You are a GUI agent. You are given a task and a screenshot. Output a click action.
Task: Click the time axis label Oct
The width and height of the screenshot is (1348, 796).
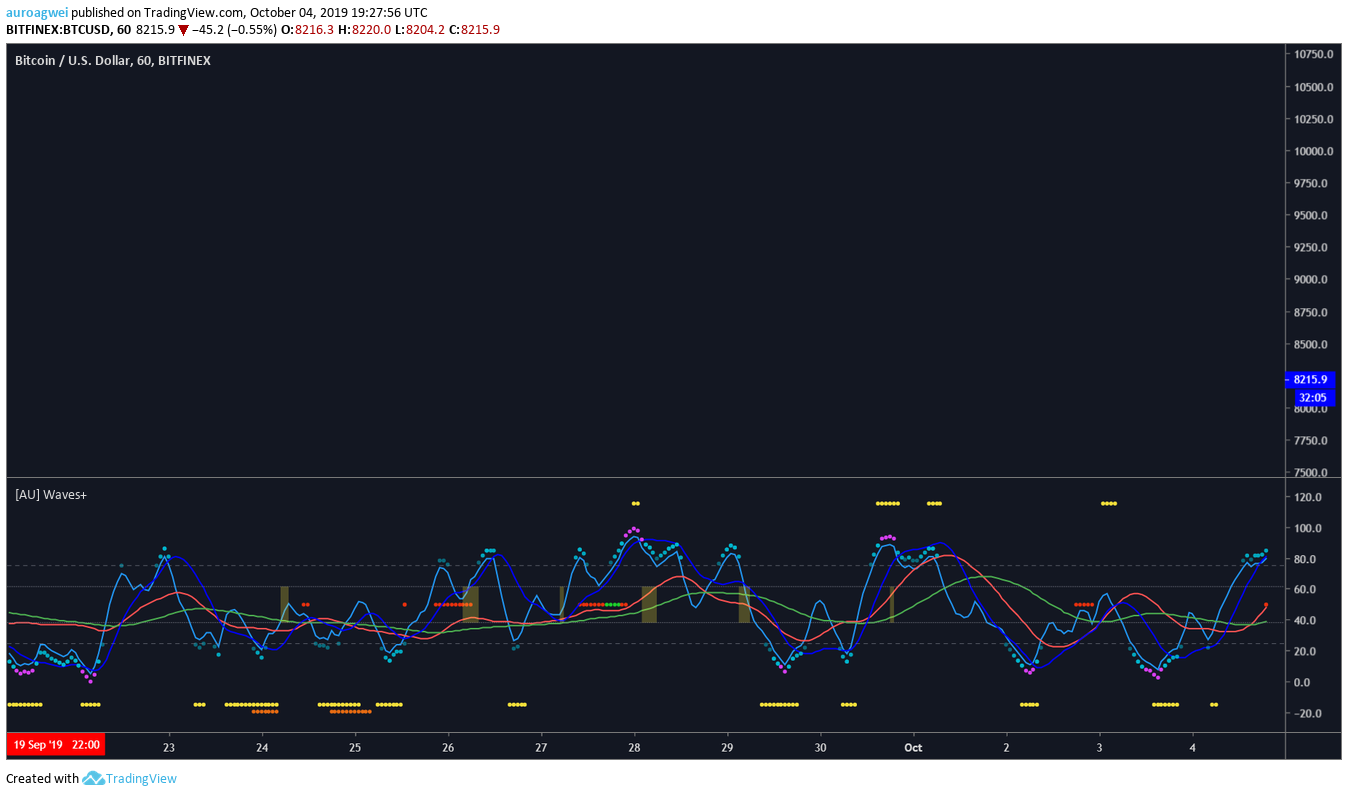[x=912, y=747]
